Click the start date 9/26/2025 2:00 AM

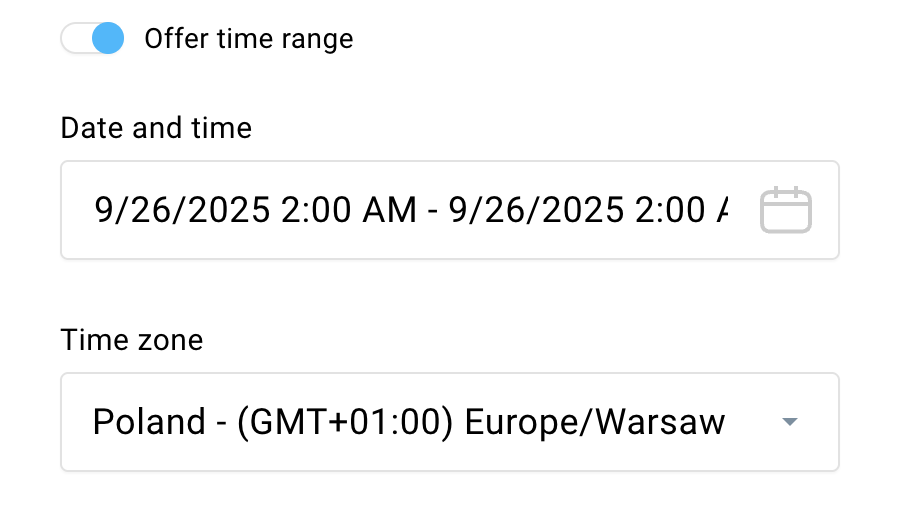[255, 211]
